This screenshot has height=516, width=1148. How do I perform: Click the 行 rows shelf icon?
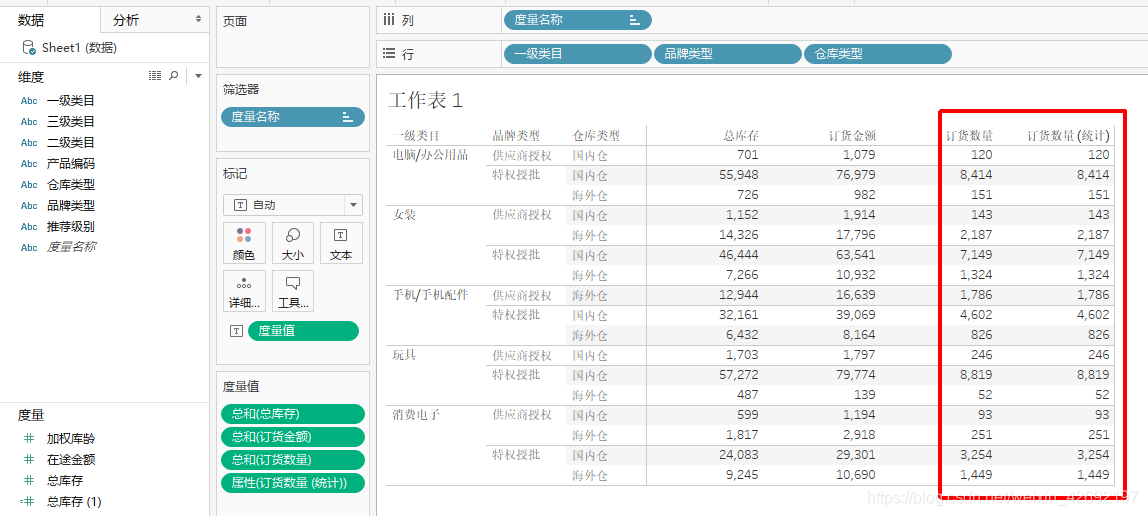(389, 53)
